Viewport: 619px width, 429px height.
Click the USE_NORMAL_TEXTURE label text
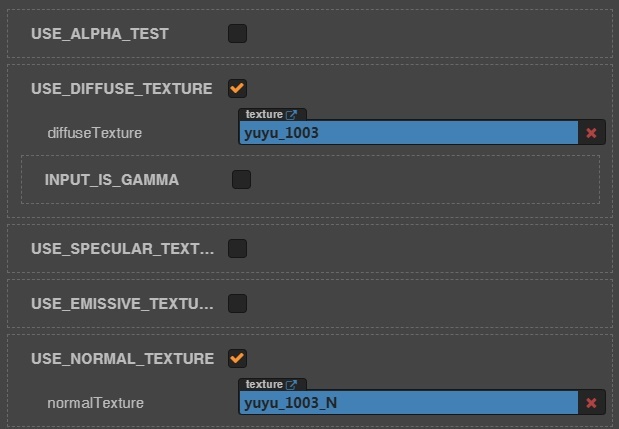tap(122, 359)
